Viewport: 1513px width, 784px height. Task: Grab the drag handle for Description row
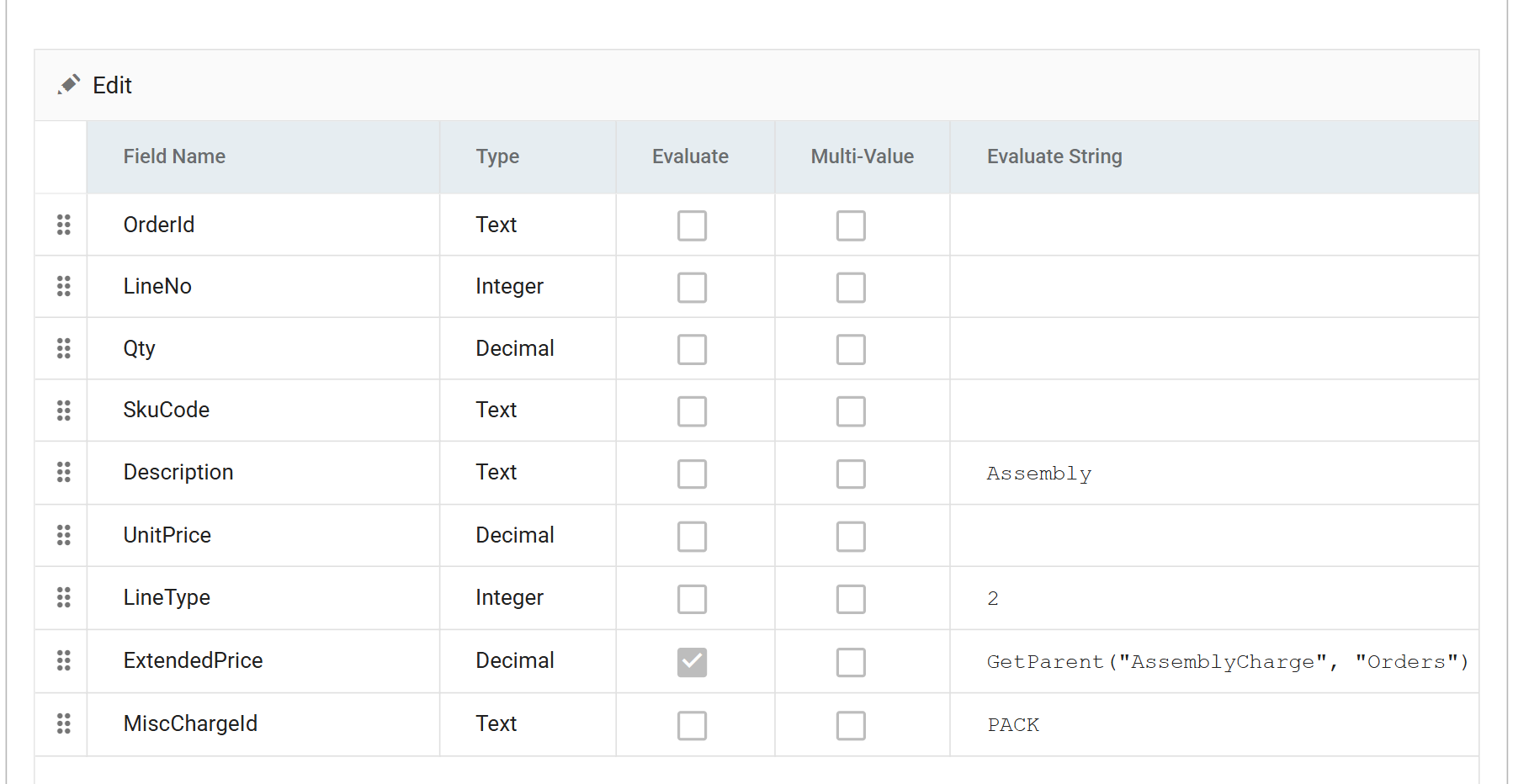tap(63, 472)
